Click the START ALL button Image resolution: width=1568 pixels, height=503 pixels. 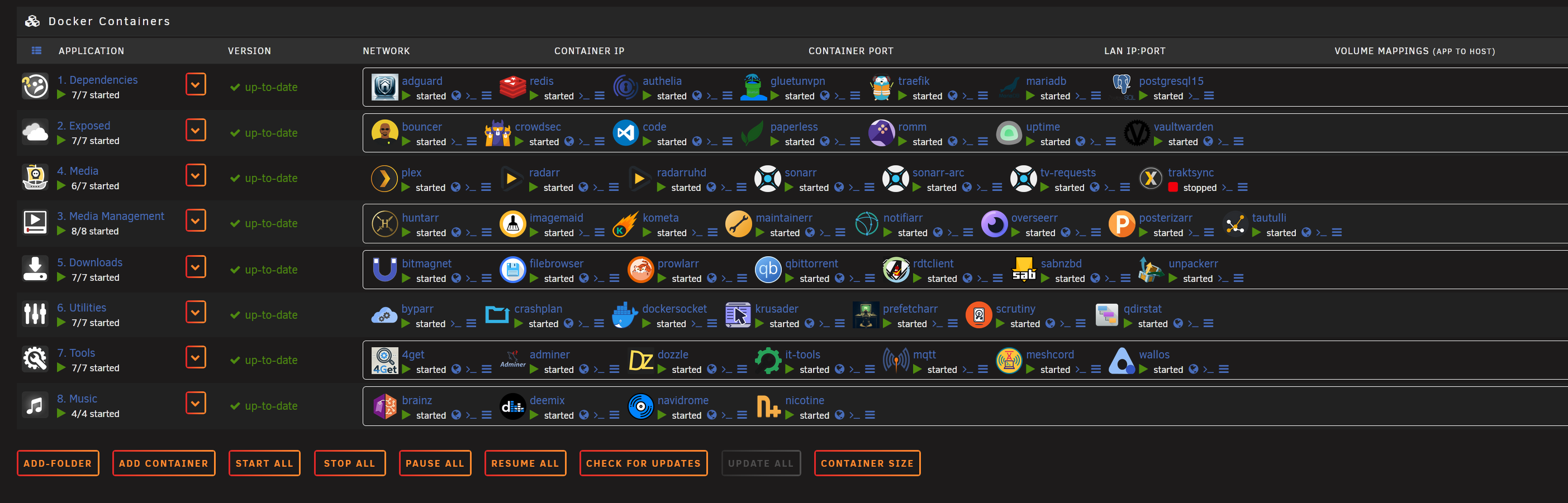tap(264, 463)
